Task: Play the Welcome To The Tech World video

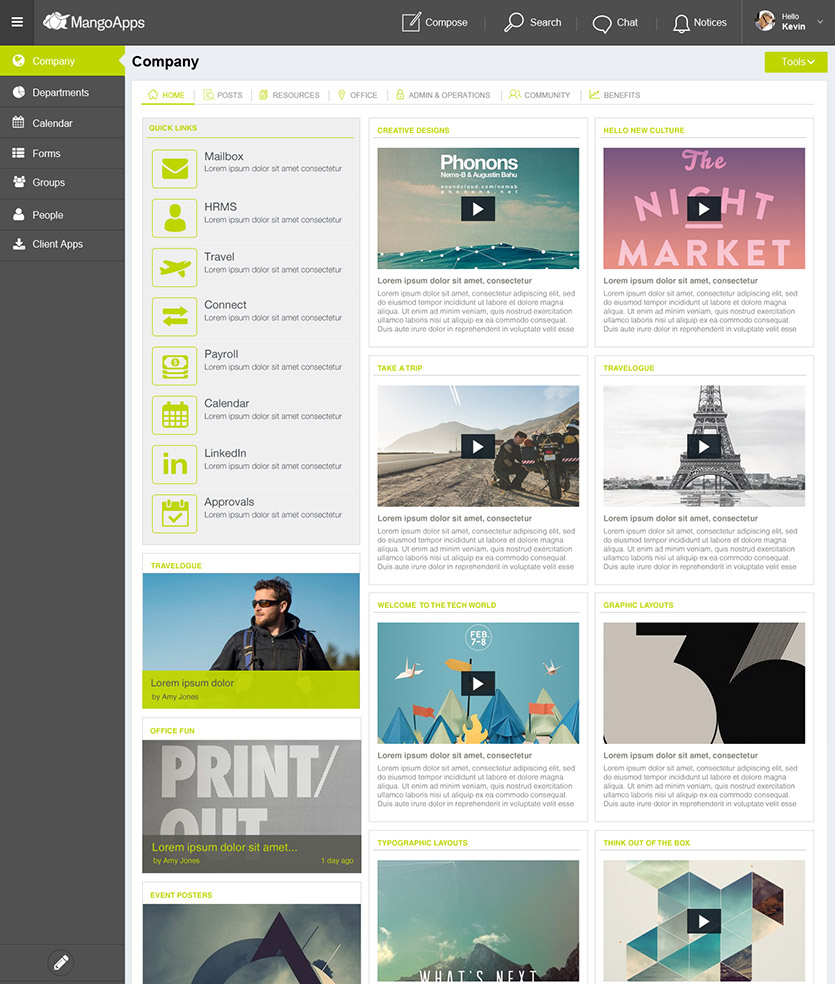Action: [478, 683]
